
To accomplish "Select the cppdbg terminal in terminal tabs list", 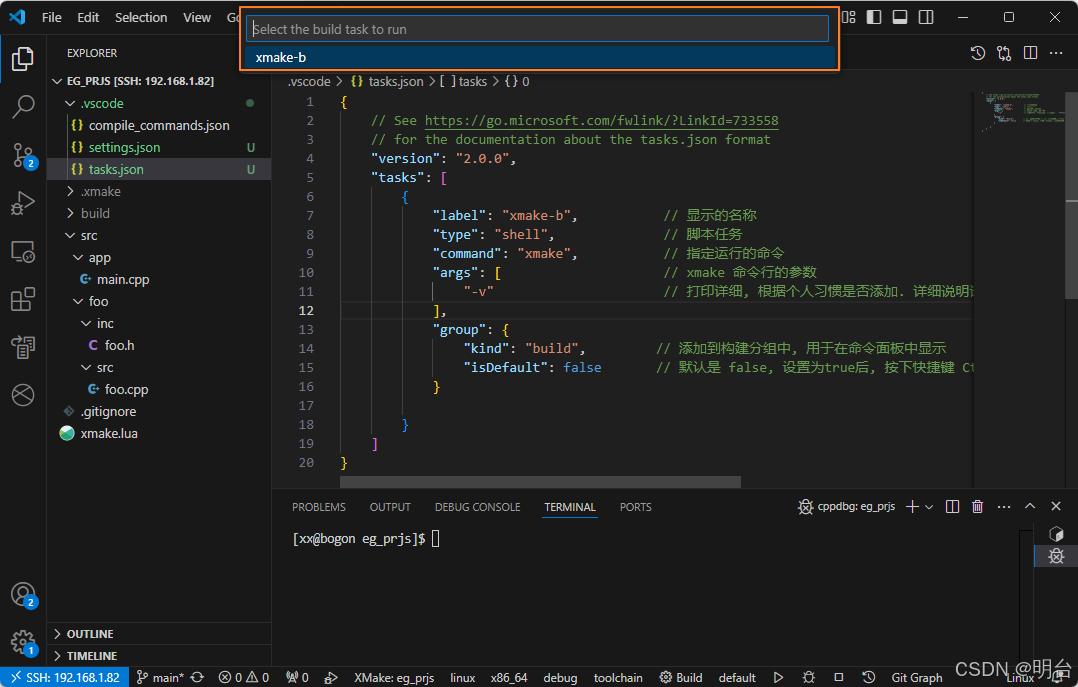I will pos(1056,556).
